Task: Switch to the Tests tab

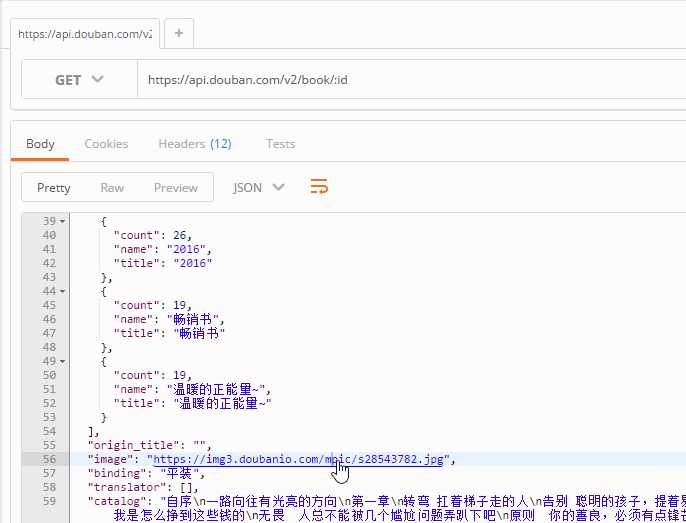Action: [x=280, y=144]
